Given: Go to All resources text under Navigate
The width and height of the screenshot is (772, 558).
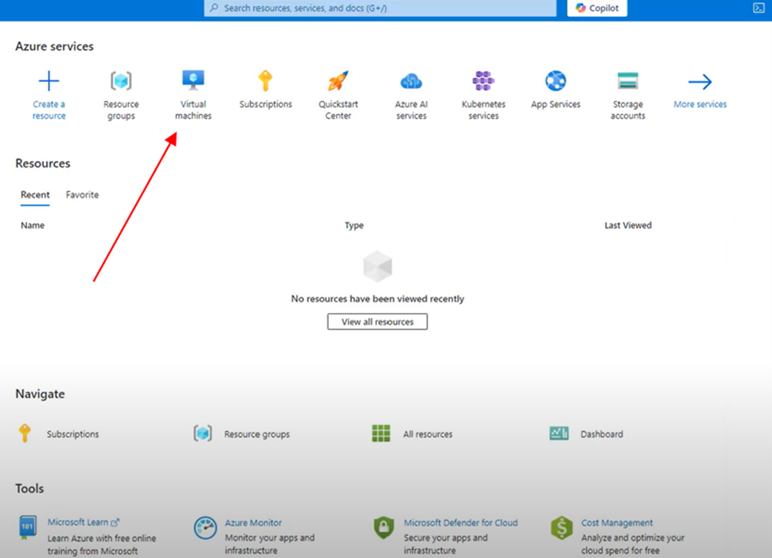Looking at the screenshot, I should 427,434.
